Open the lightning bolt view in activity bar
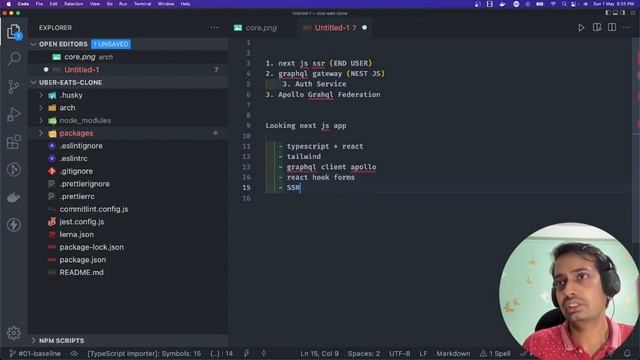Image resolution: width=640 pixels, height=360 pixels. 14,225
